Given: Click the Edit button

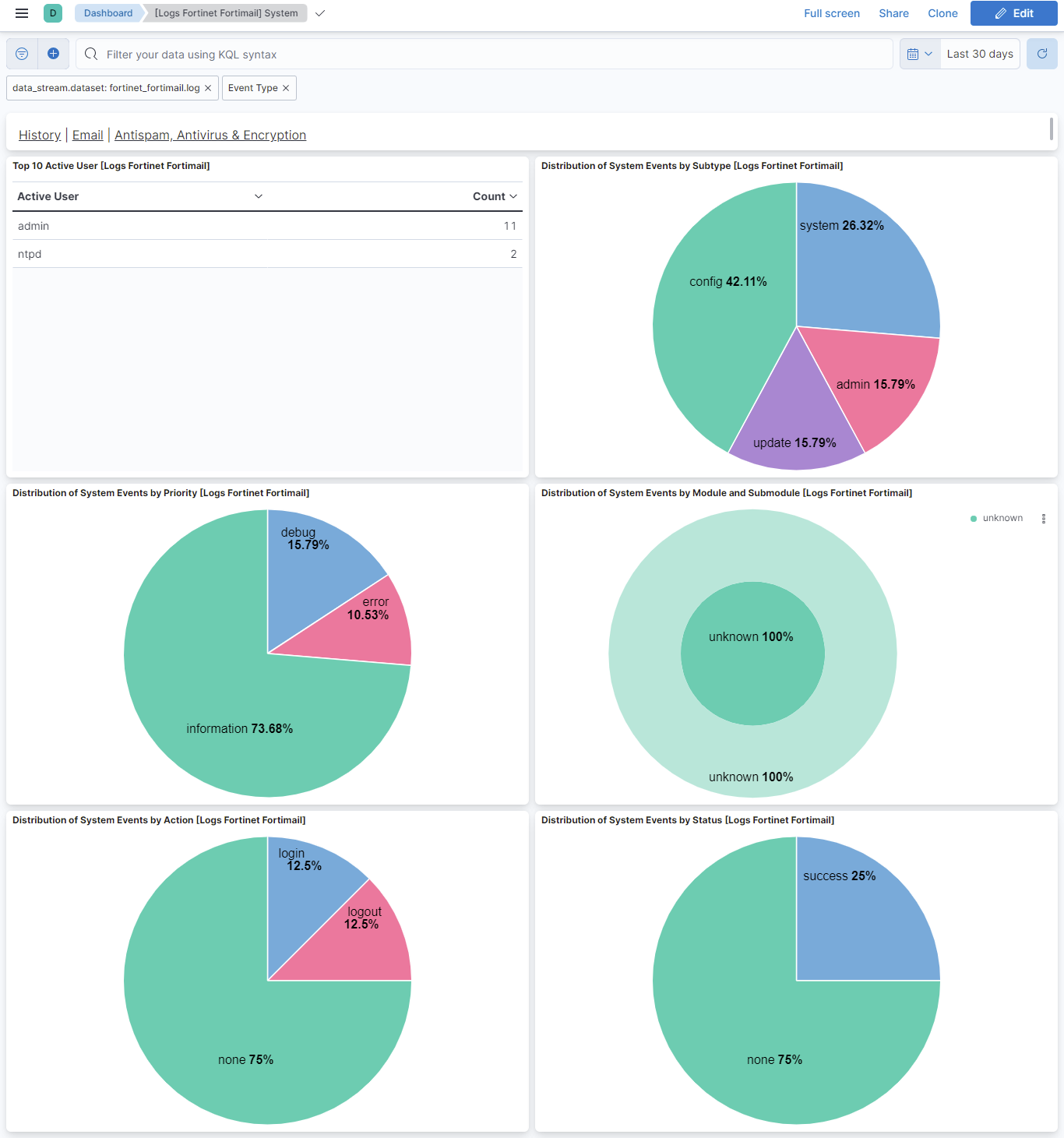Looking at the screenshot, I should (x=1013, y=13).
